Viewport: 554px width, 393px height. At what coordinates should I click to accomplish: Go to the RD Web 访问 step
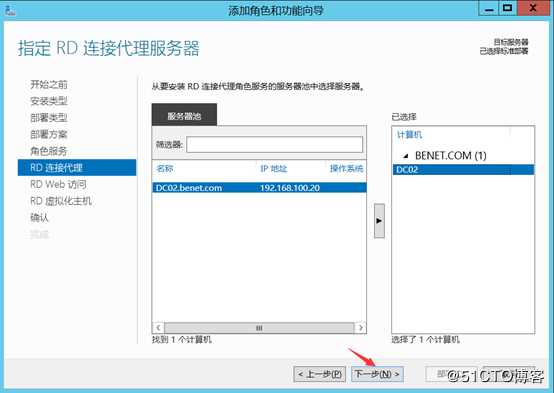(x=58, y=184)
